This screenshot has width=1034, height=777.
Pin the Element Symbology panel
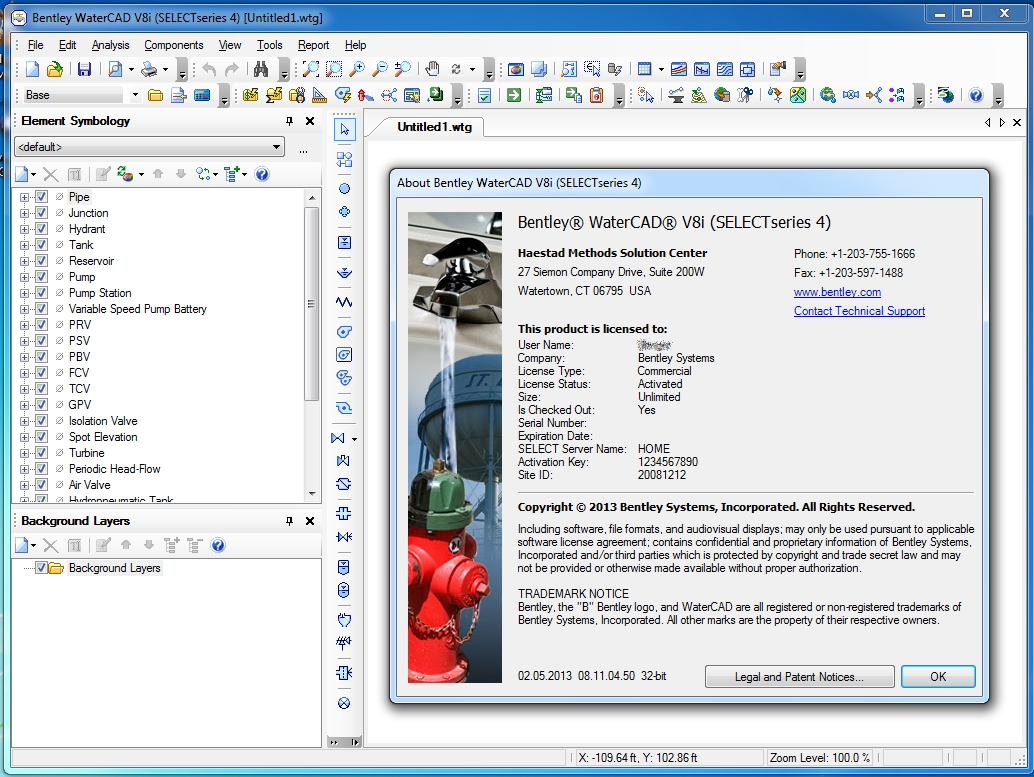click(x=289, y=121)
